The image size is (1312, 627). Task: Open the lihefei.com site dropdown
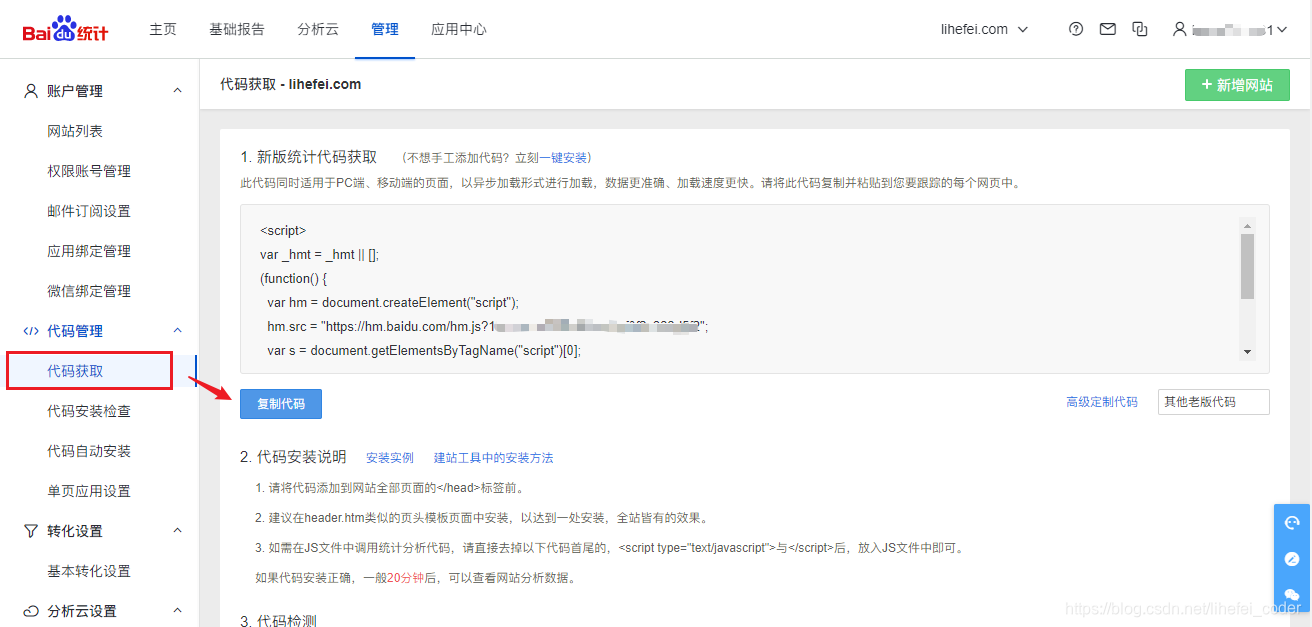point(984,30)
